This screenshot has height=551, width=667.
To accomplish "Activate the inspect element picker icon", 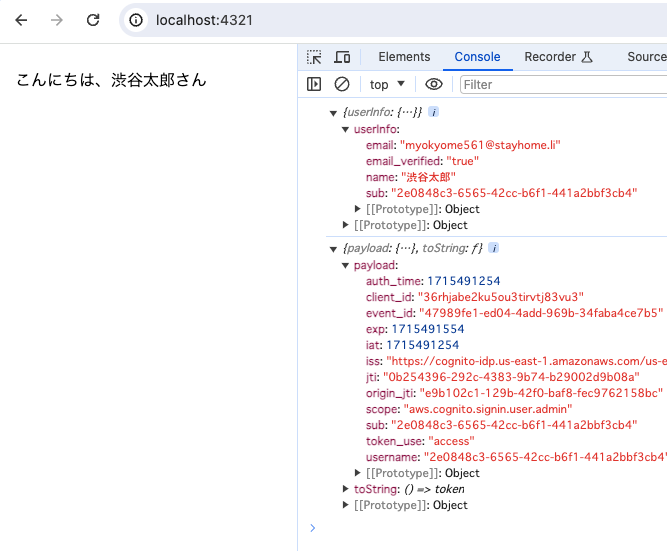I will [x=314, y=57].
